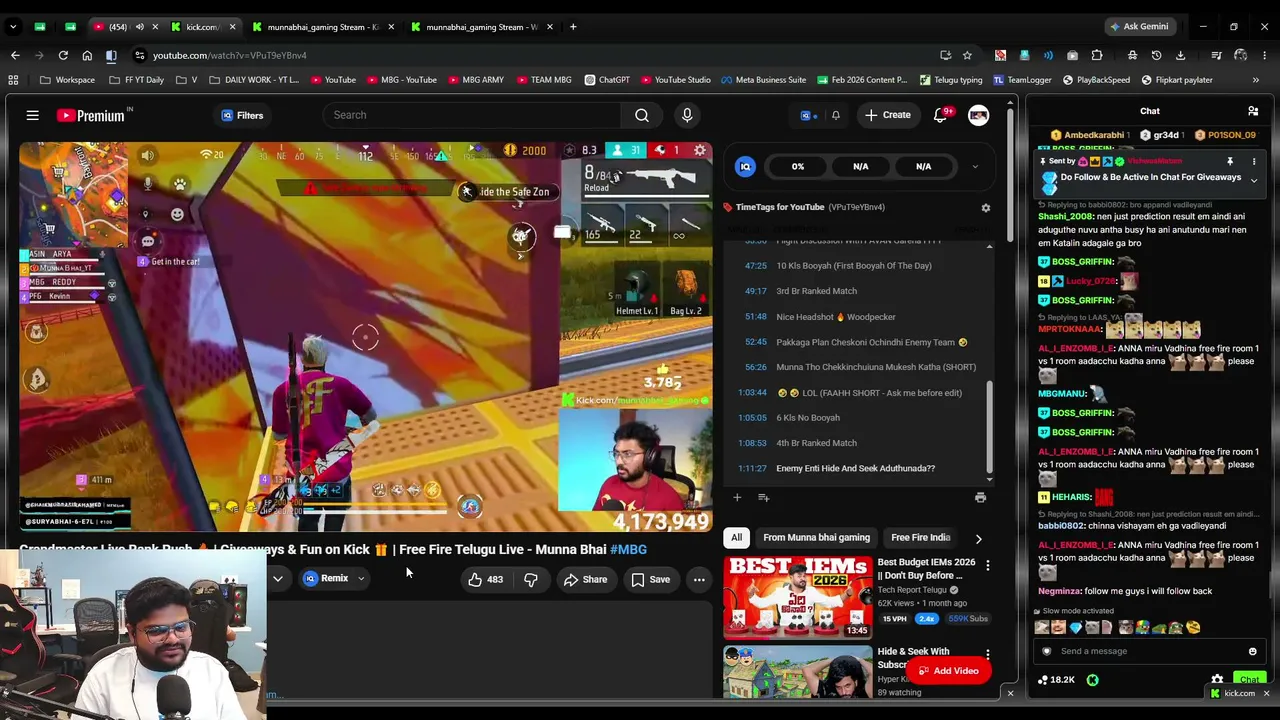
Task: Open more actions menu under the video
Action: click(x=699, y=579)
